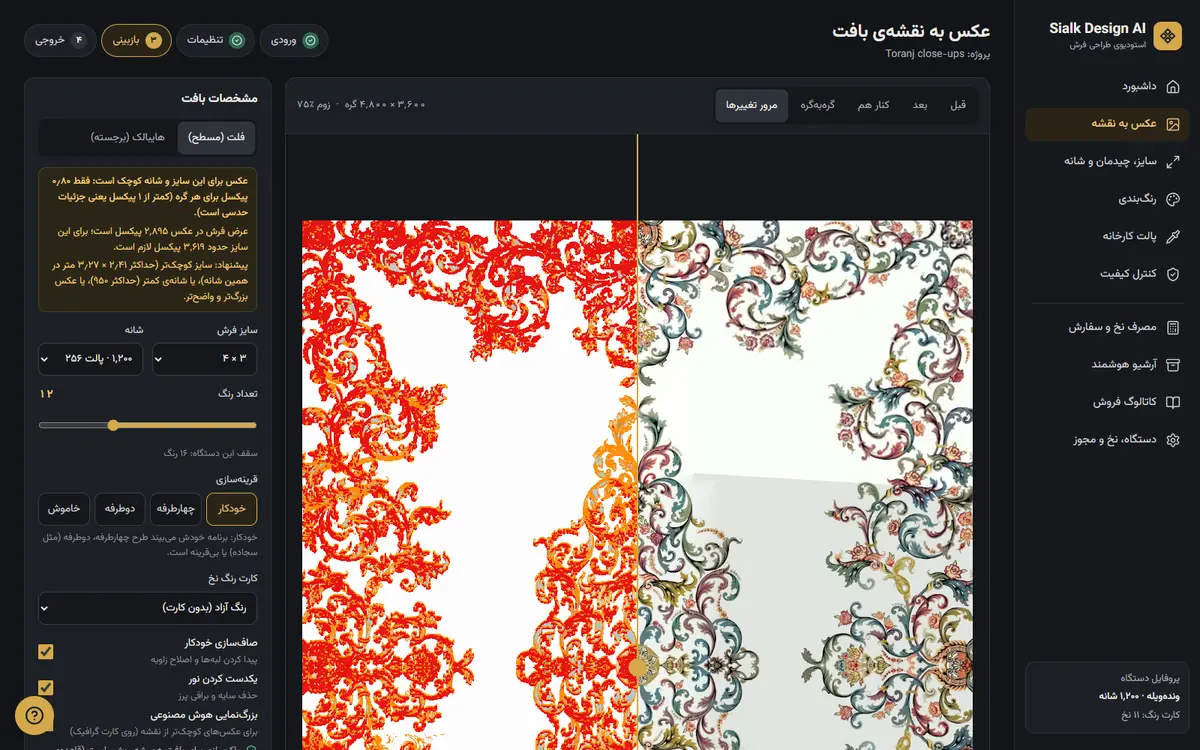Open the help question-mark button

34,716
